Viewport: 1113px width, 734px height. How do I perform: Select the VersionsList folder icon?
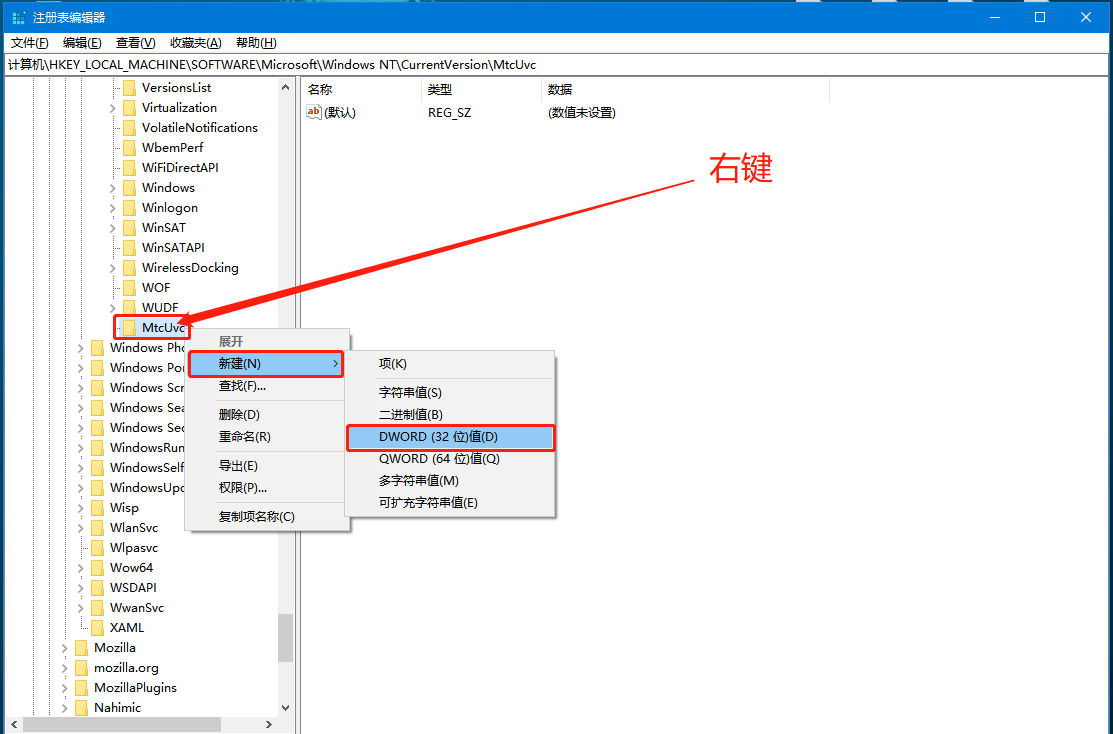click(129, 87)
